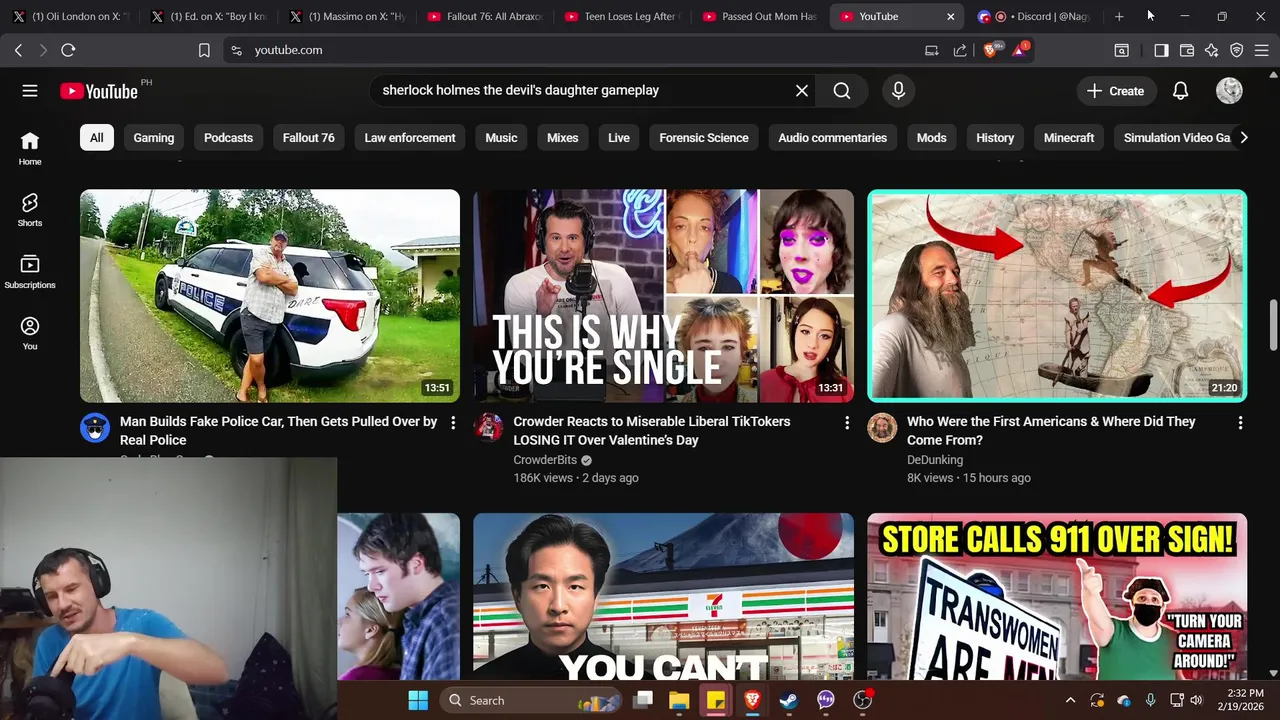
Task: Select the Fallout 76 filter chip
Action: [x=309, y=138]
